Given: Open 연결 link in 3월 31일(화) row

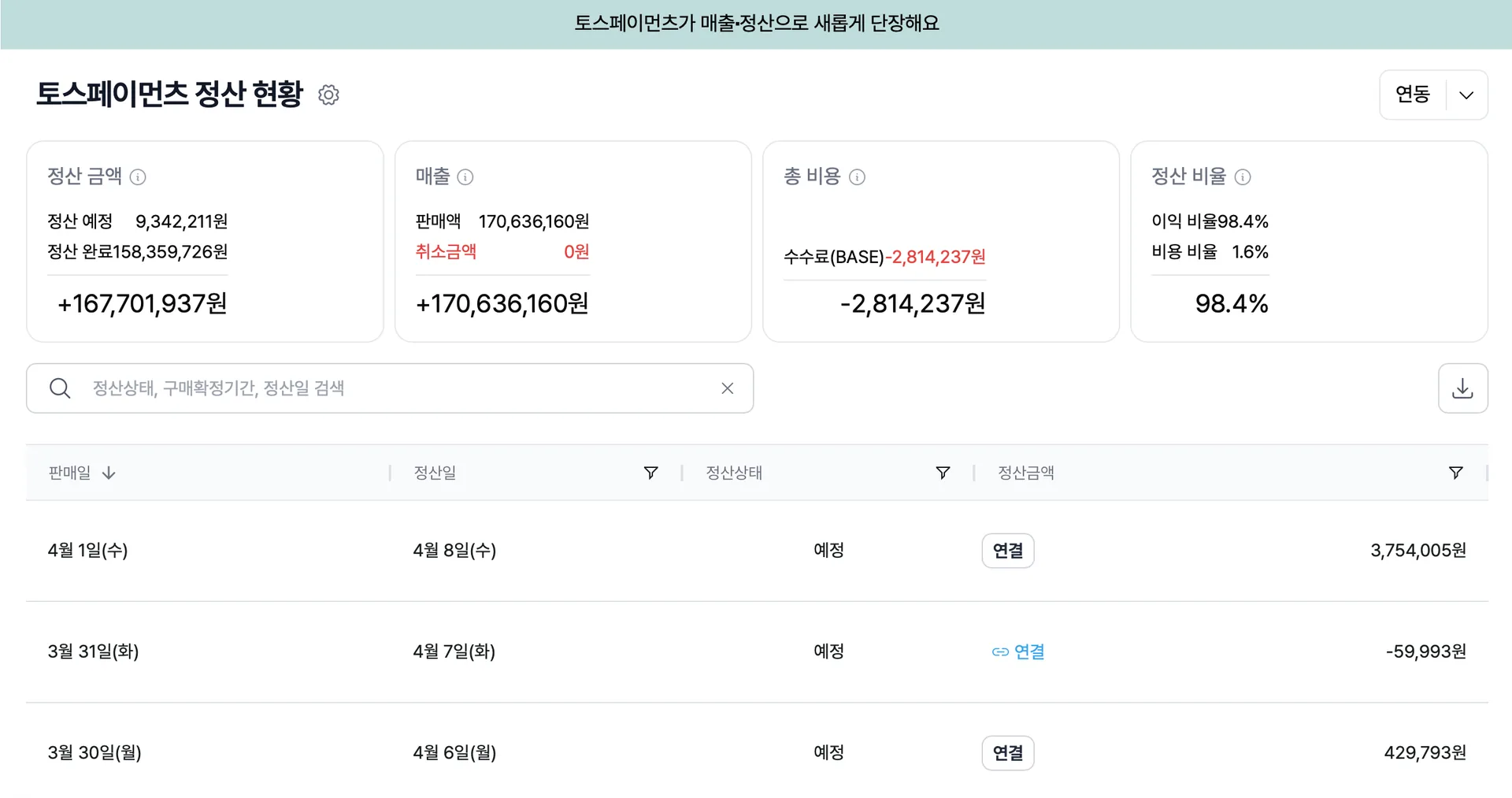Looking at the screenshot, I should 1018,651.
